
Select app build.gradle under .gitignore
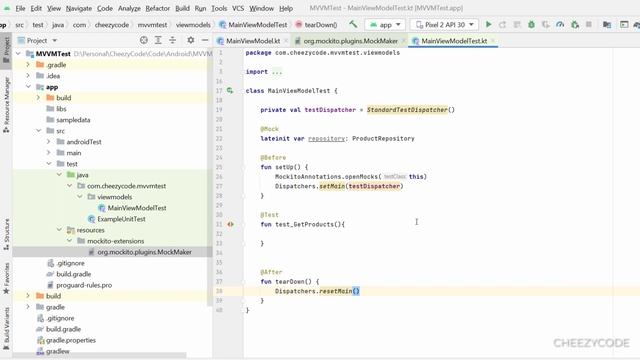click(73, 274)
